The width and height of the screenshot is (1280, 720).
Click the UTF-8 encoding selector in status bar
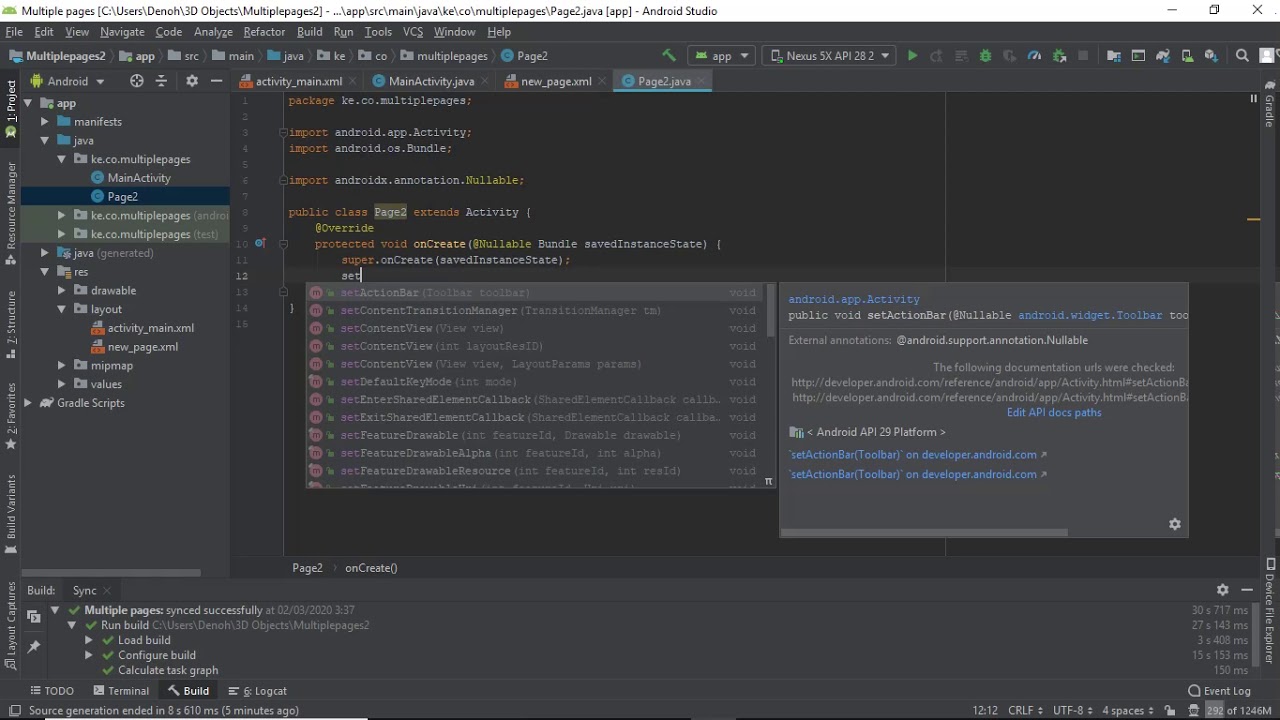(1072, 711)
